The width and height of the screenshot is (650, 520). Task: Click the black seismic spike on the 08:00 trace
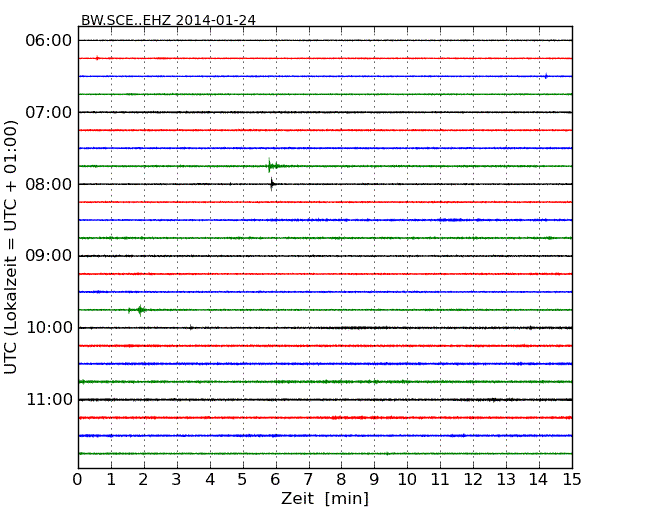point(272,184)
